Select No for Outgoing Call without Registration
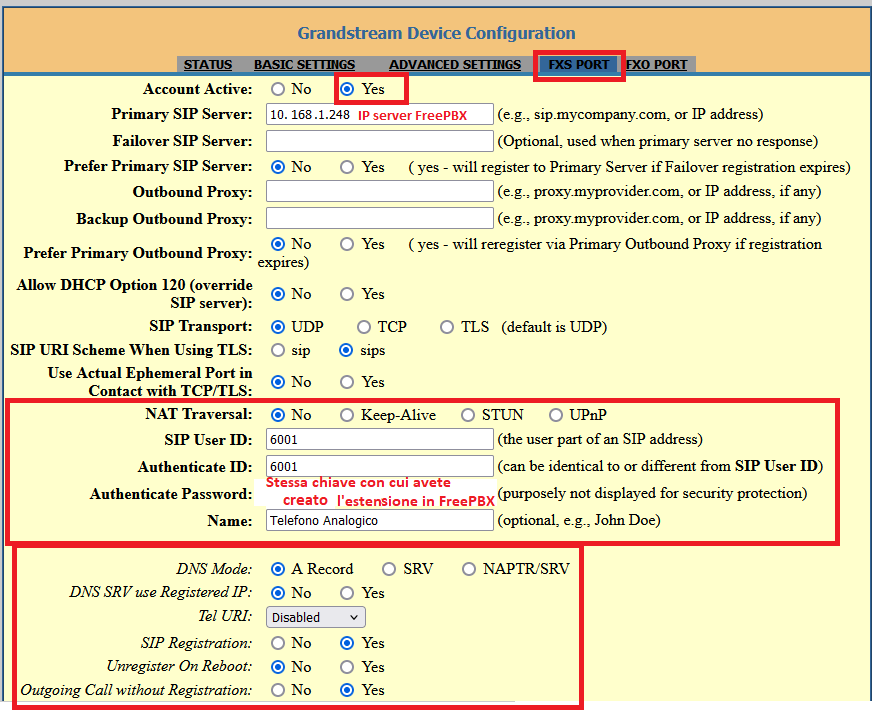 tap(278, 690)
